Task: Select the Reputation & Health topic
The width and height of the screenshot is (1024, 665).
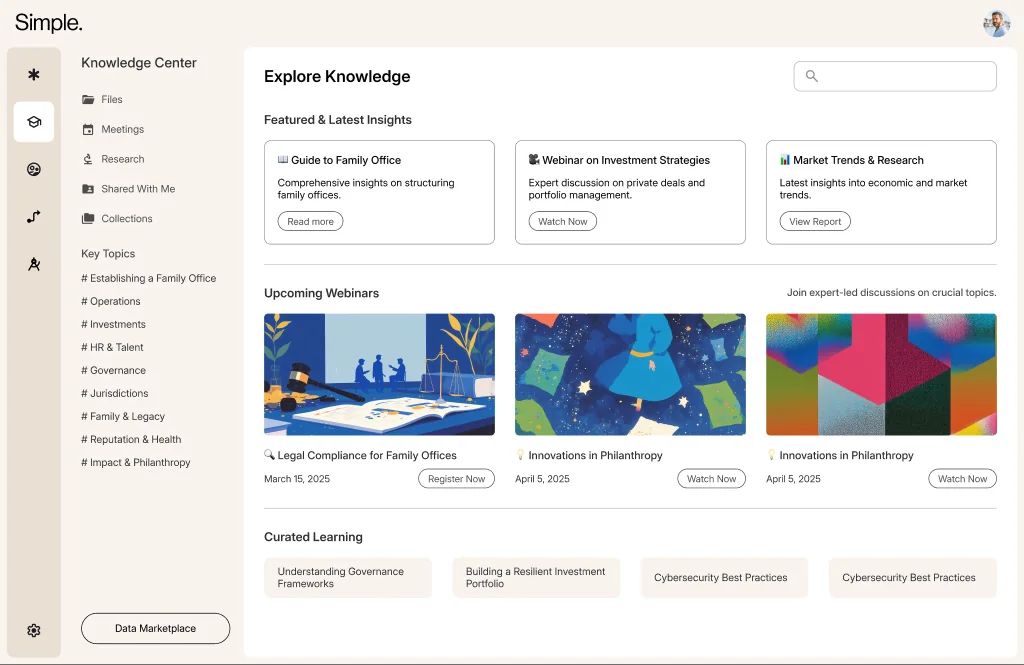Action: 131,440
